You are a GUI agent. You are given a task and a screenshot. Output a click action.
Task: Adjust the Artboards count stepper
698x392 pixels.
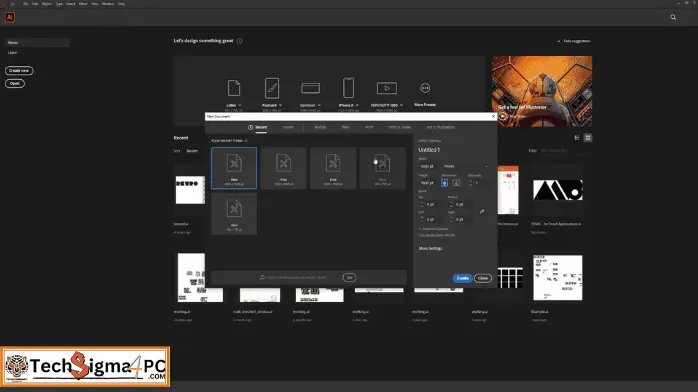click(x=471, y=183)
